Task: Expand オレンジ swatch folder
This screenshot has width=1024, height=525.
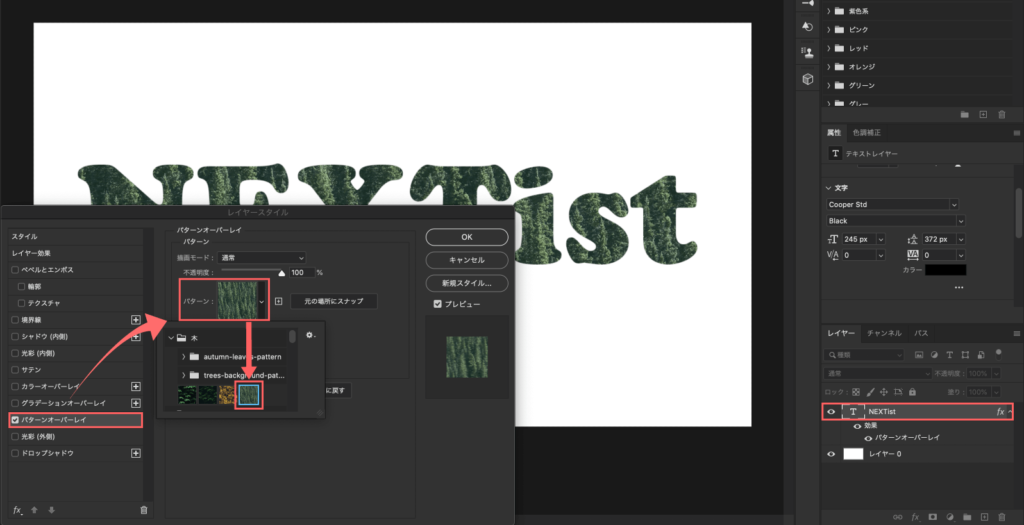Action: (x=829, y=67)
